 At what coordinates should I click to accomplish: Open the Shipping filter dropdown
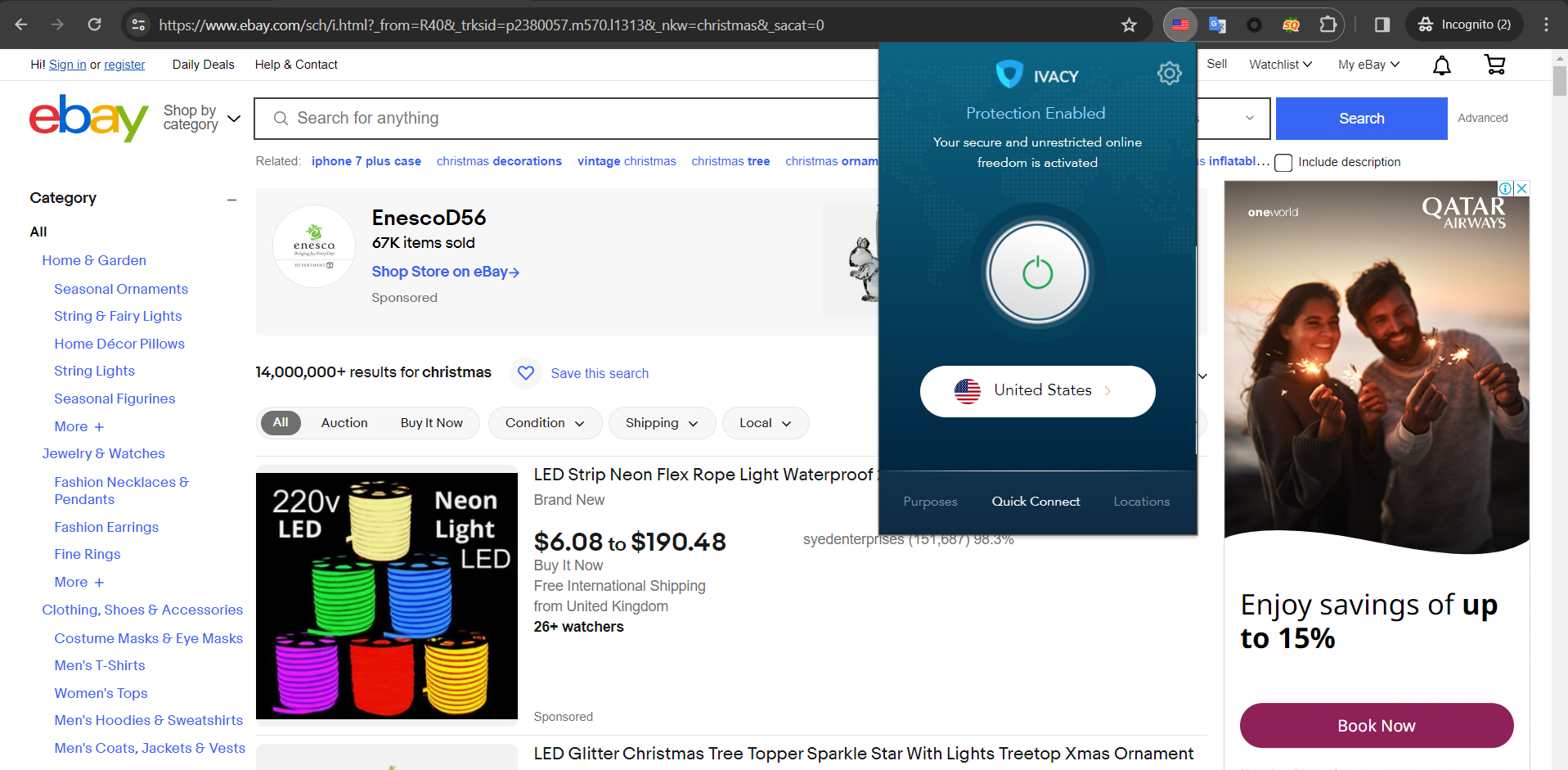click(x=662, y=423)
